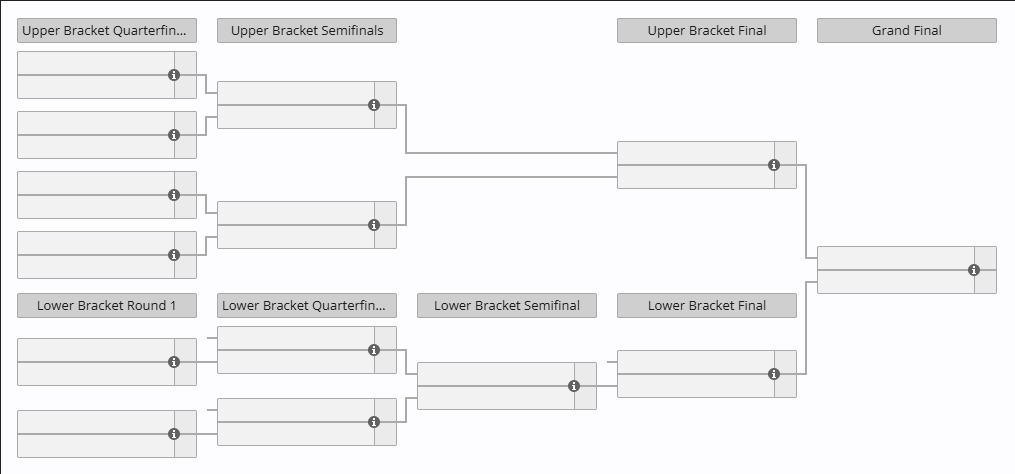This screenshot has height=474, width=1015.
Task: Select the Upper Bracket Quarterfinals header
Action: click(x=107, y=31)
